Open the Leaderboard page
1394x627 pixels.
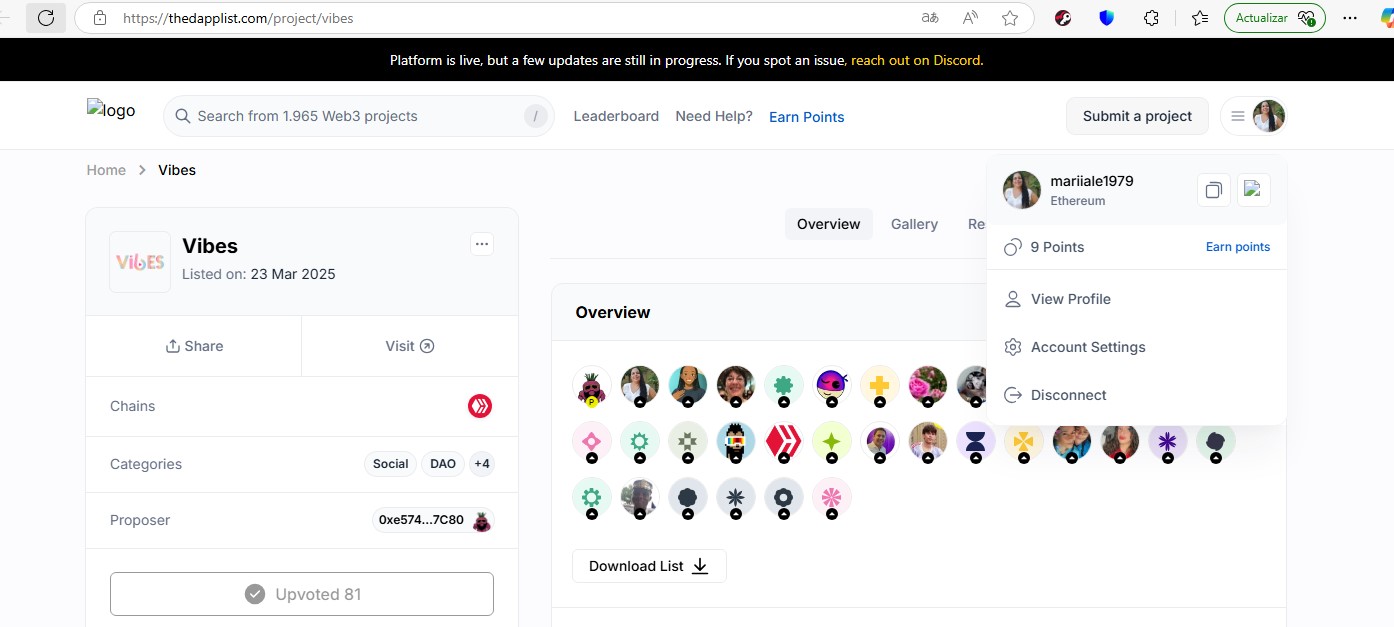pos(616,116)
